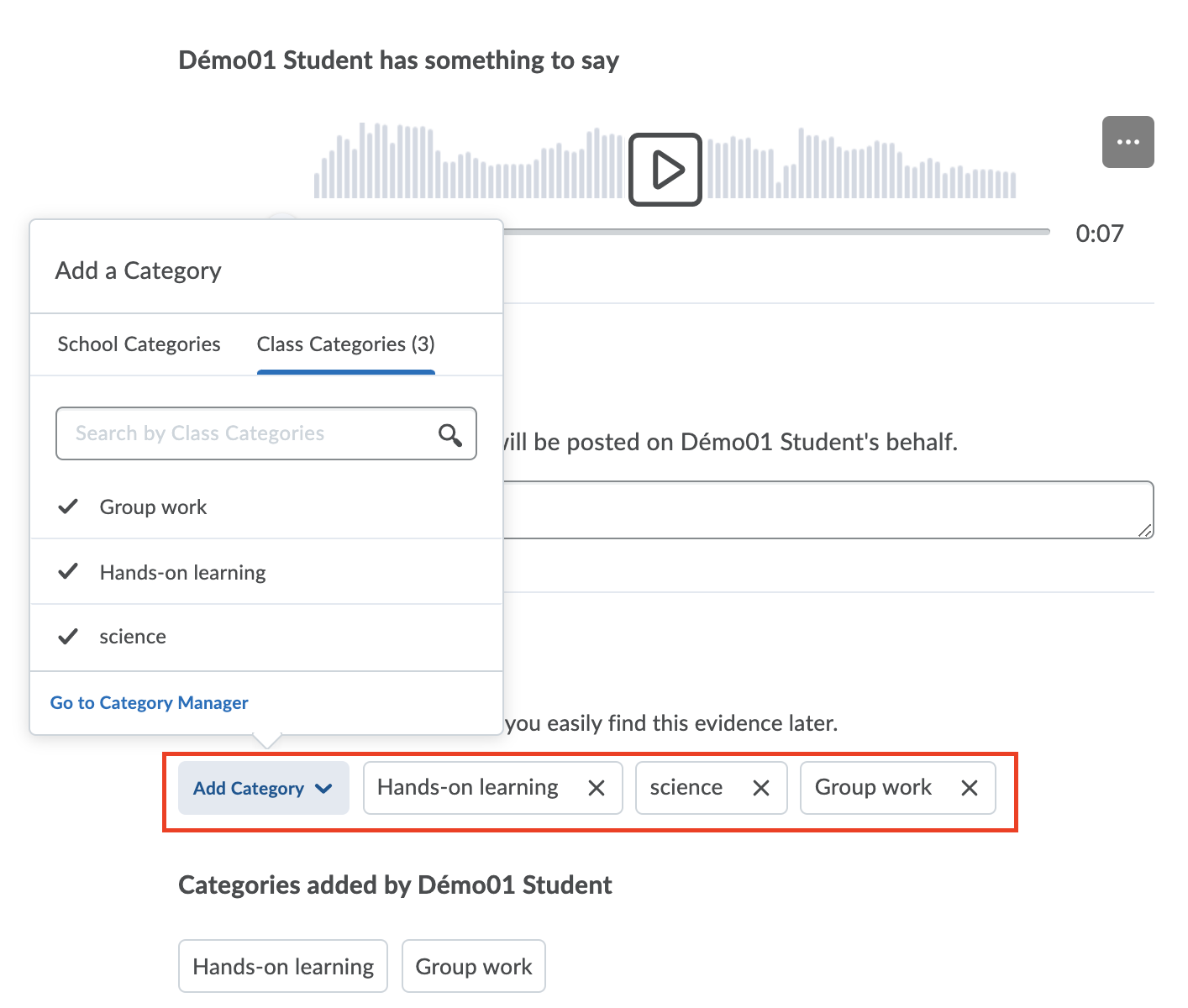The width and height of the screenshot is (1188, 1008).
Task: Play the student audio recording
Action: [665, 170]
